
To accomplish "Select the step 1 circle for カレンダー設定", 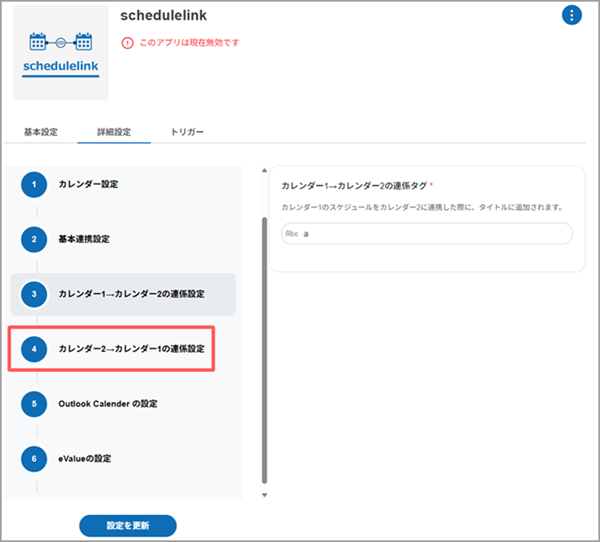I will [34, 184].
